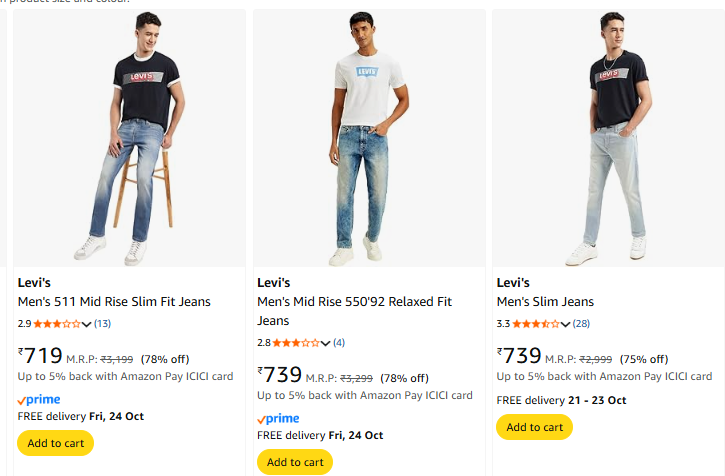Expand rating chevron next to 3.3 stars
This screenshot has height=476, width=725.
pos(566,324)
